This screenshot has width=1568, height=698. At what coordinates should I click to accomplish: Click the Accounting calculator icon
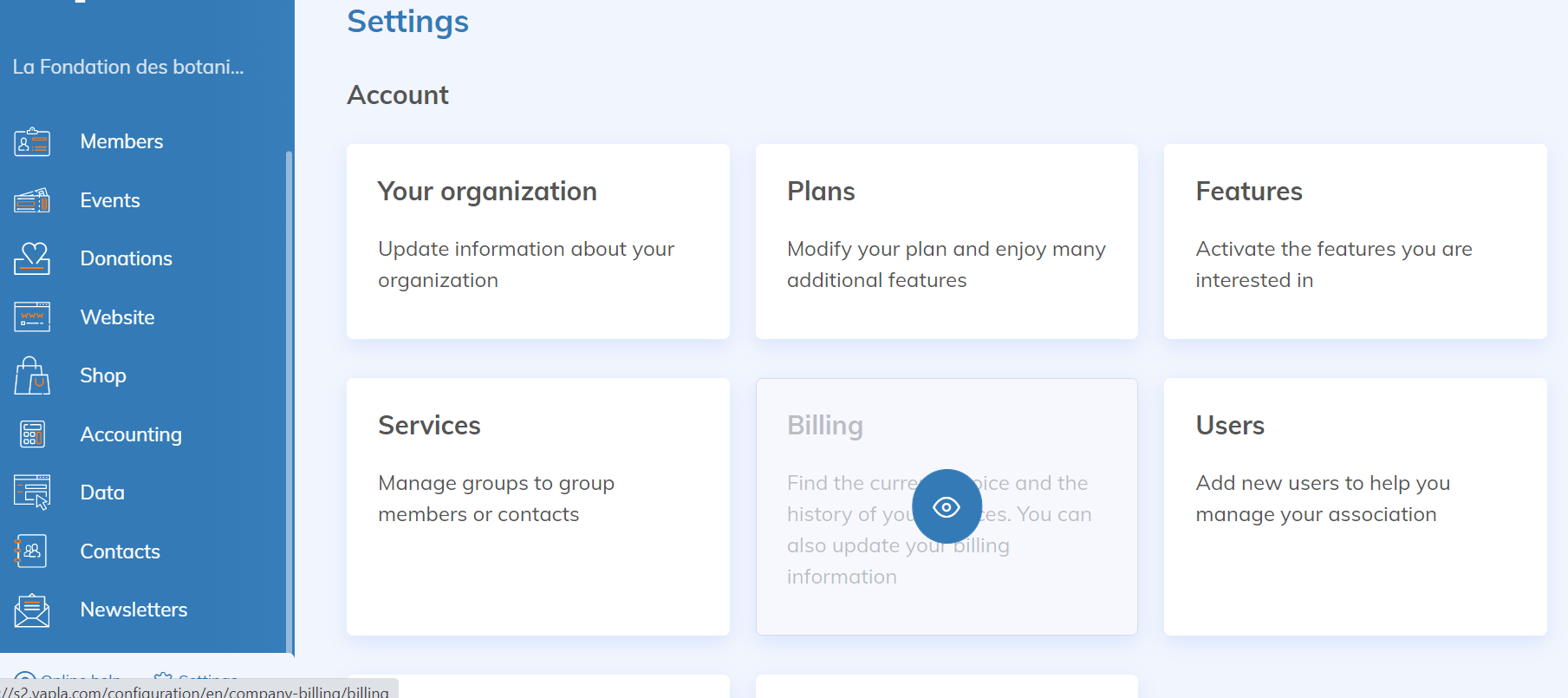(x=32, y=434)
